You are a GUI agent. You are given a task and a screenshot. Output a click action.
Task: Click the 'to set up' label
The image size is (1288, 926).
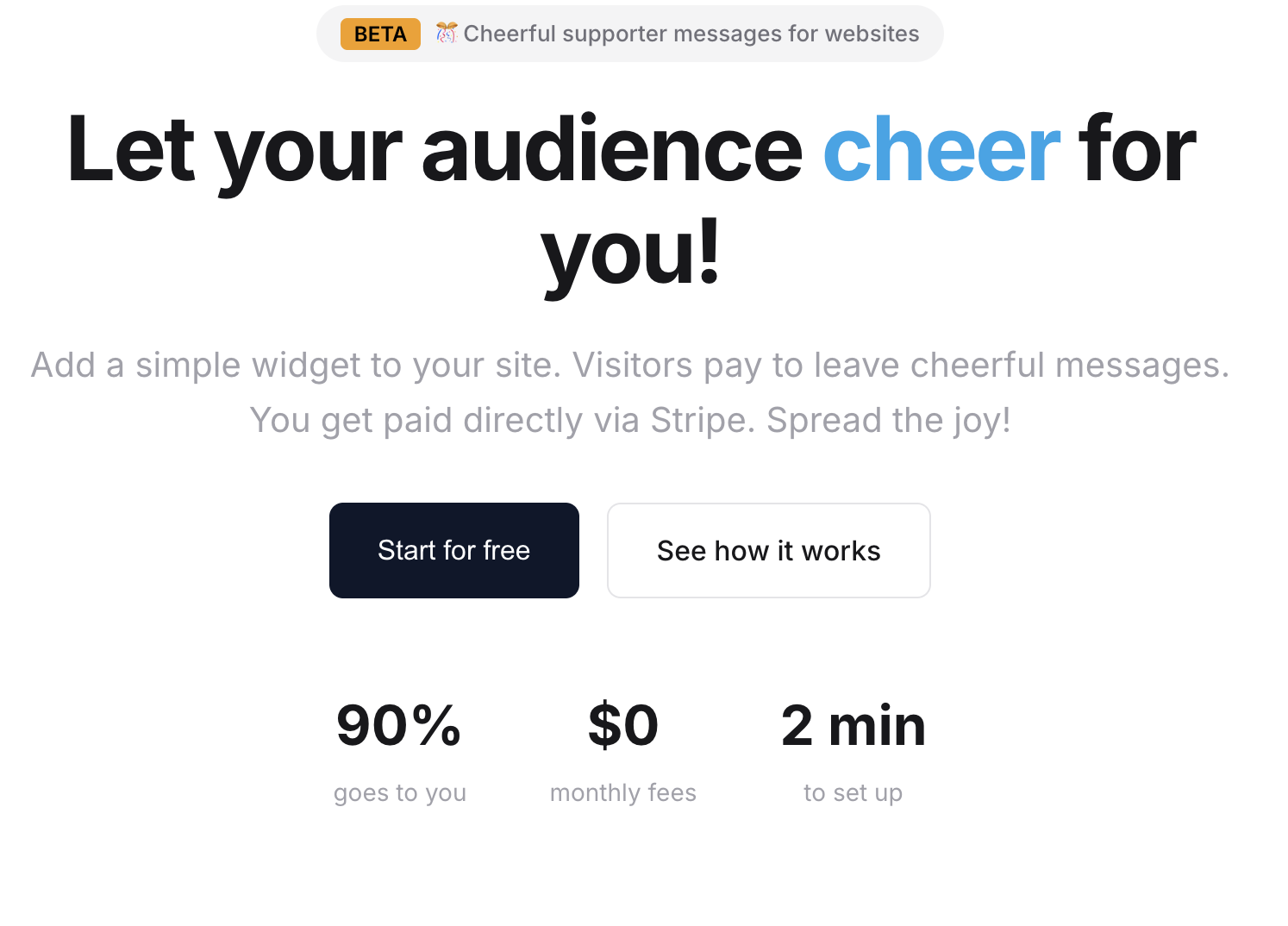point(853,792)
